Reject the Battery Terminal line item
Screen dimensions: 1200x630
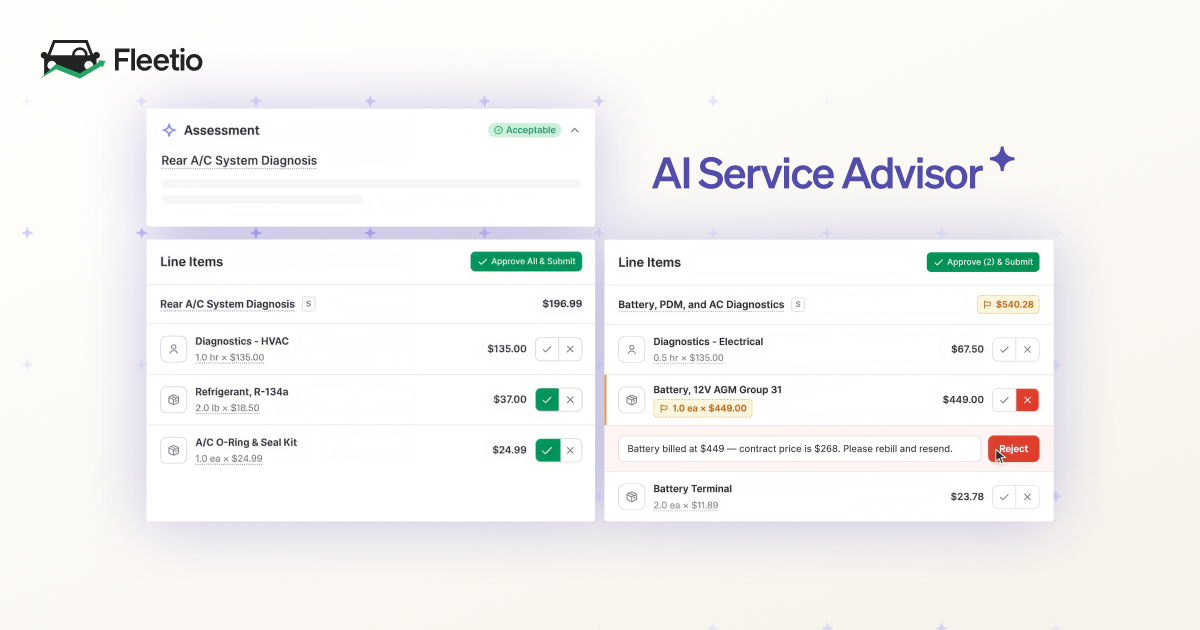(x=1027, y=497)
